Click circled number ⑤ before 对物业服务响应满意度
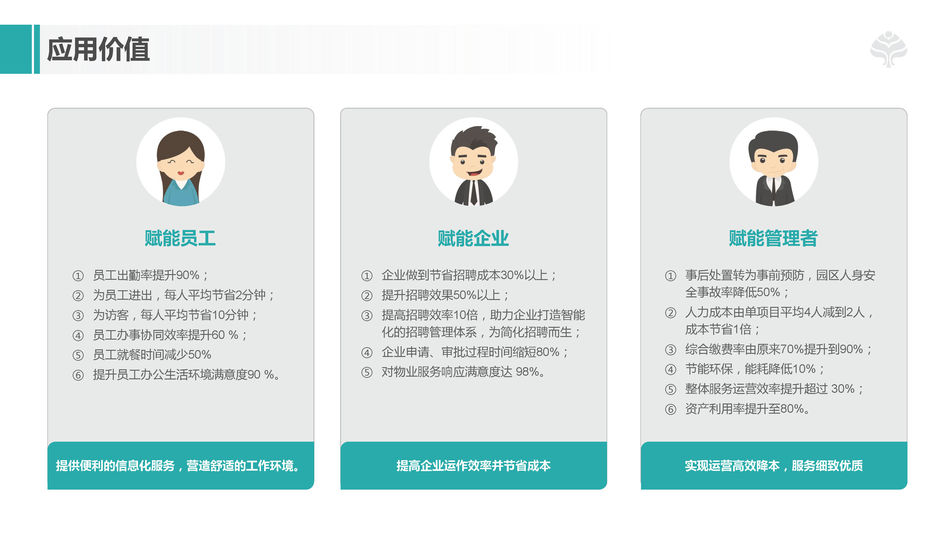Viewport: 950px width, 534px height. [367, 372]
